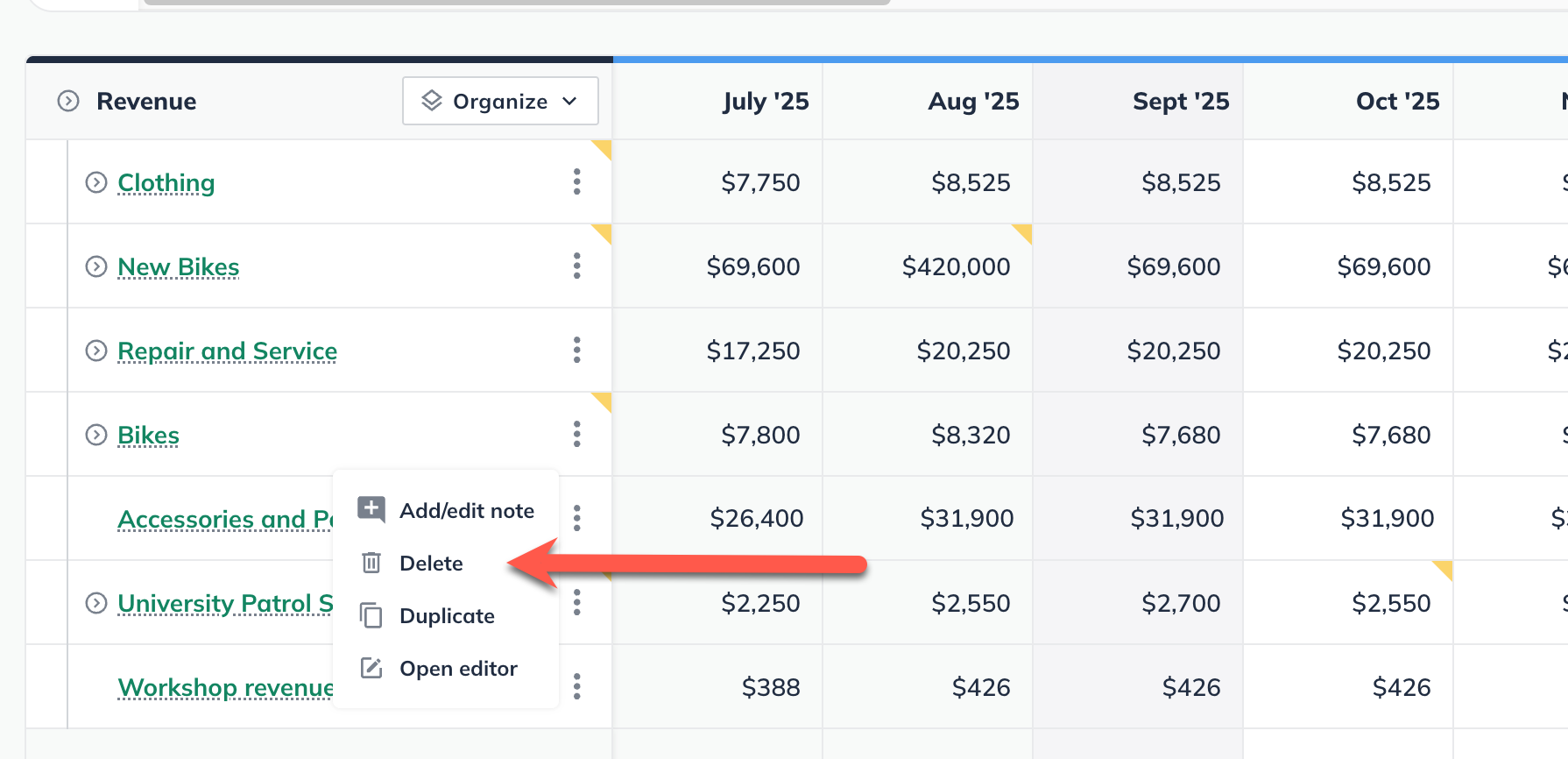The height and width of the screenshot is (759, 1568).
Task: Click the yellow note marker on August New Bikes cell
Action: 1023,232
